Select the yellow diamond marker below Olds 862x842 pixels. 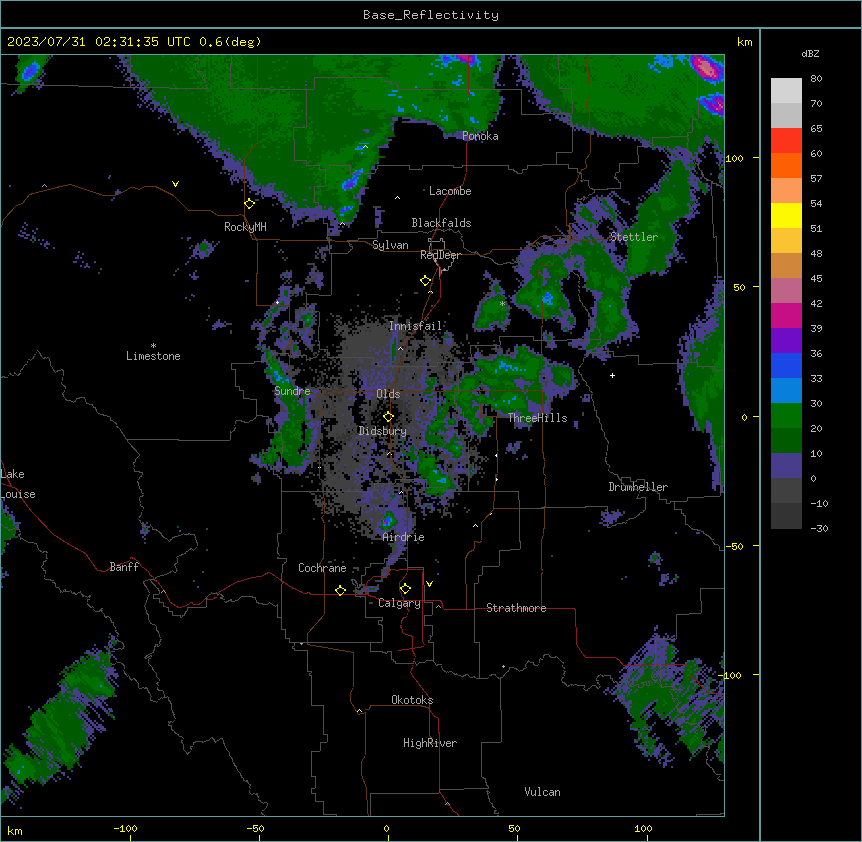tap(388, 417)
